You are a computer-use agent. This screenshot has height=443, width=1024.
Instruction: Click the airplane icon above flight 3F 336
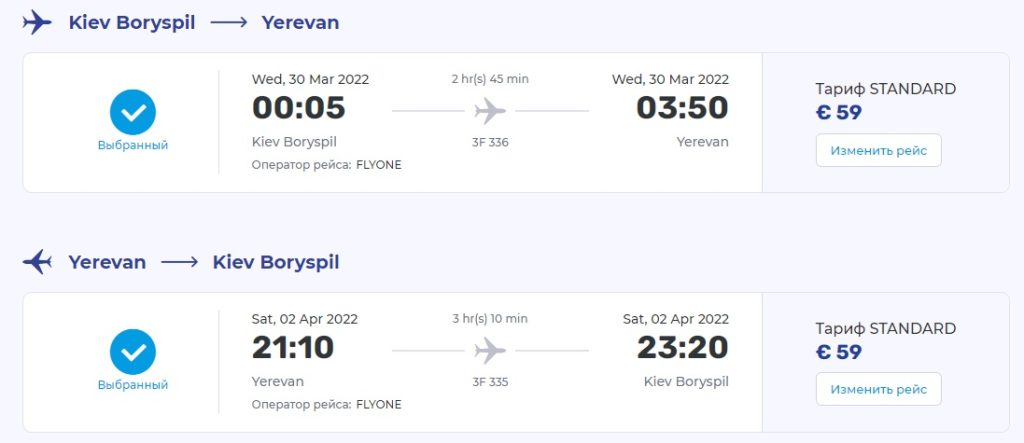coord(490,110)
